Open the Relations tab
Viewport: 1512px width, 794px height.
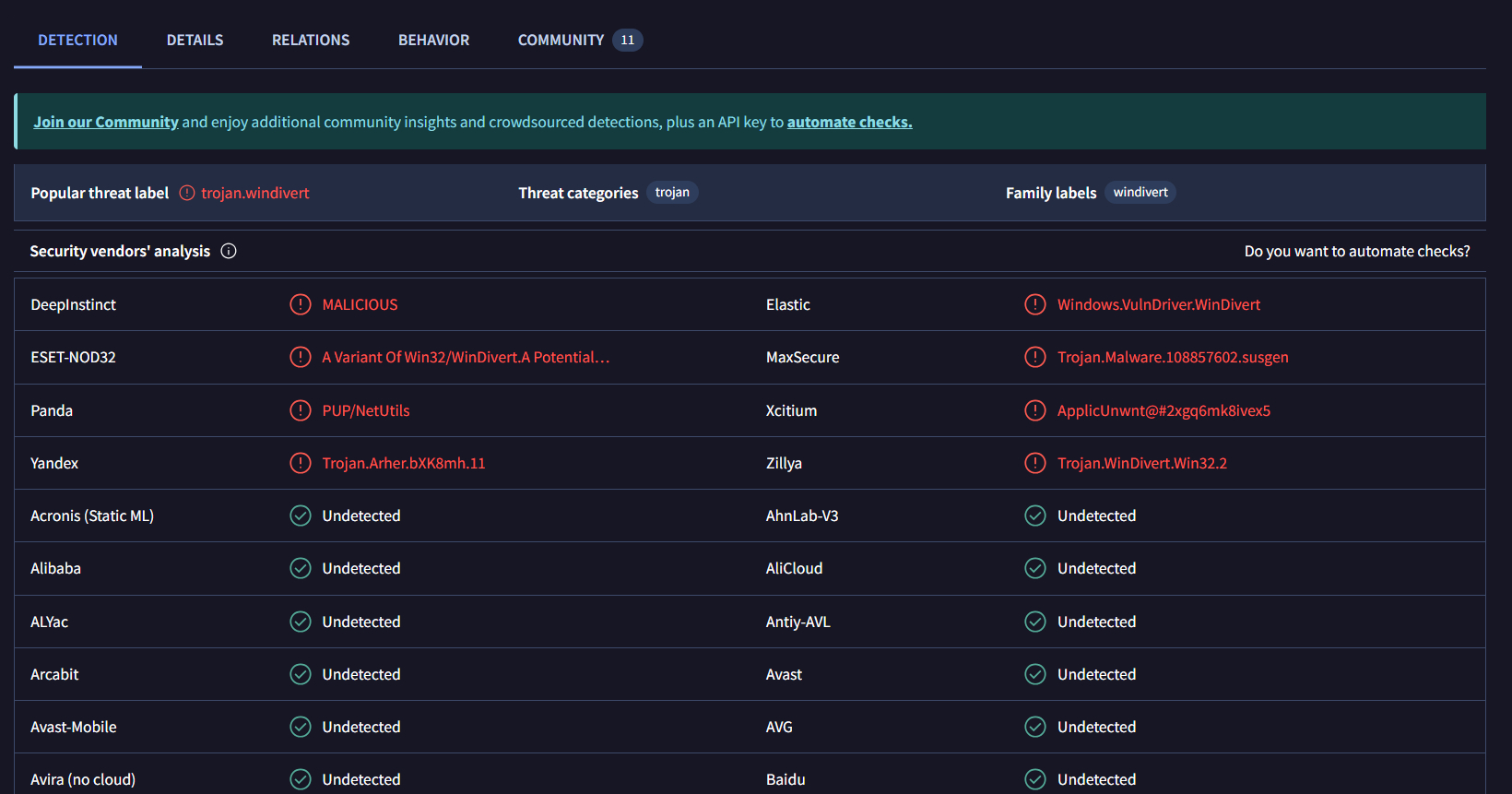click(311, 41)
